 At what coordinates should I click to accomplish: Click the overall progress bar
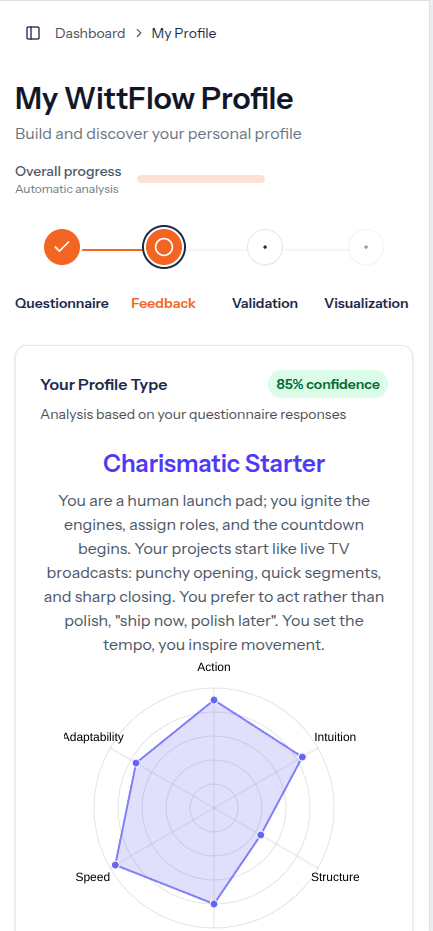pos(201,179)
